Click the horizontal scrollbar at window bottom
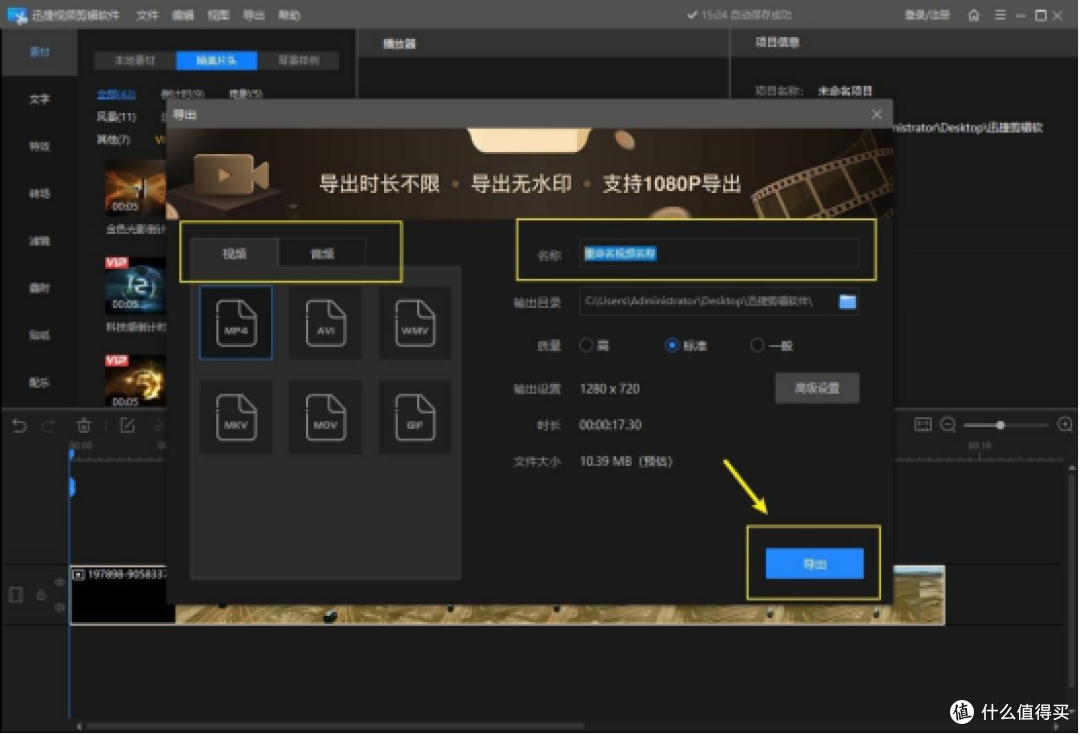Image resolution: width=1080 pixels, height=735 pixels. click(334, 725)
